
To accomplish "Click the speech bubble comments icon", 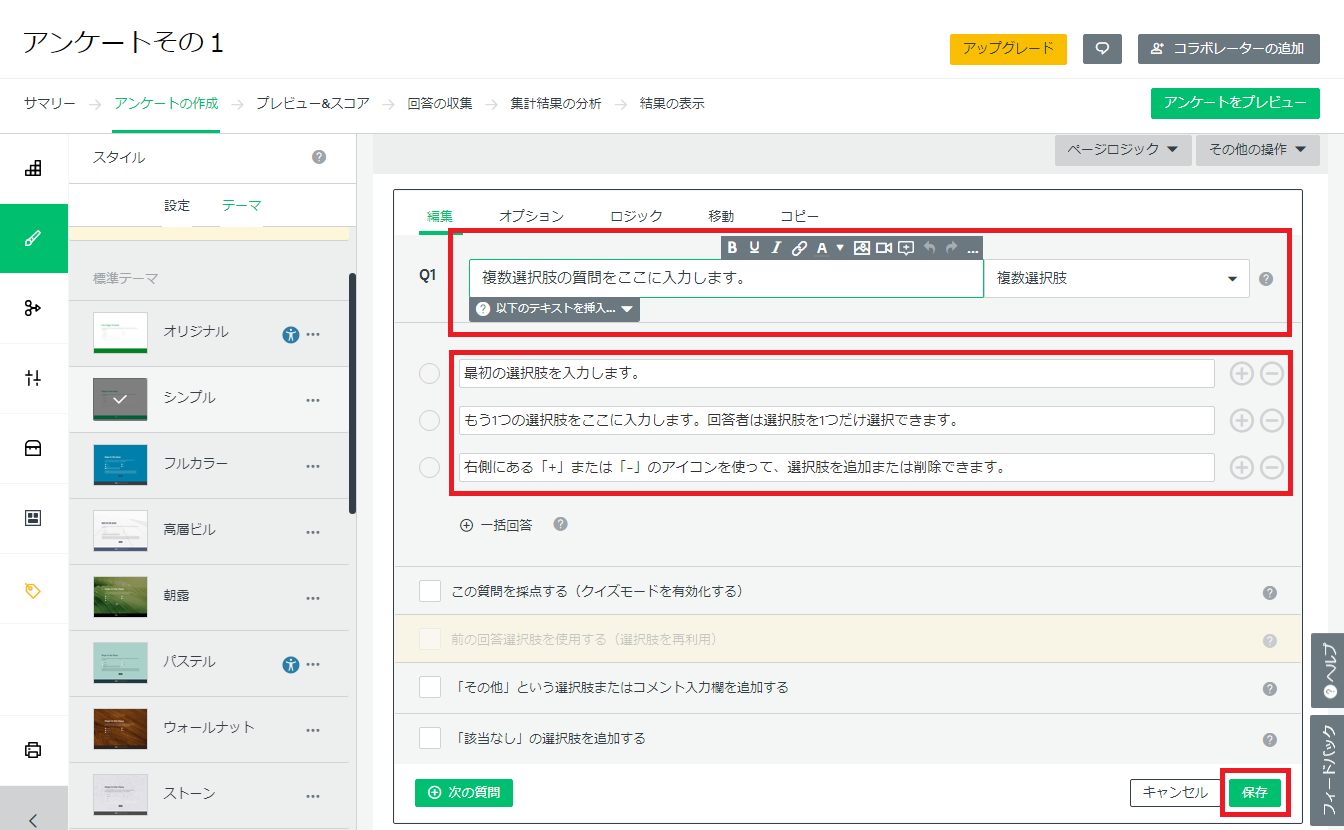I will pos(1102,49).
